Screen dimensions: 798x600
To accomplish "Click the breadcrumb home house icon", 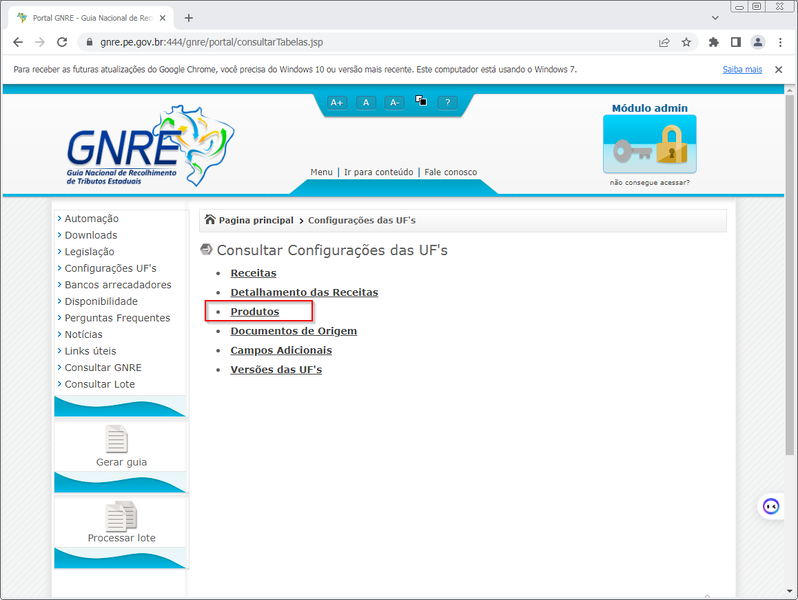I will [x=210, y=219].
